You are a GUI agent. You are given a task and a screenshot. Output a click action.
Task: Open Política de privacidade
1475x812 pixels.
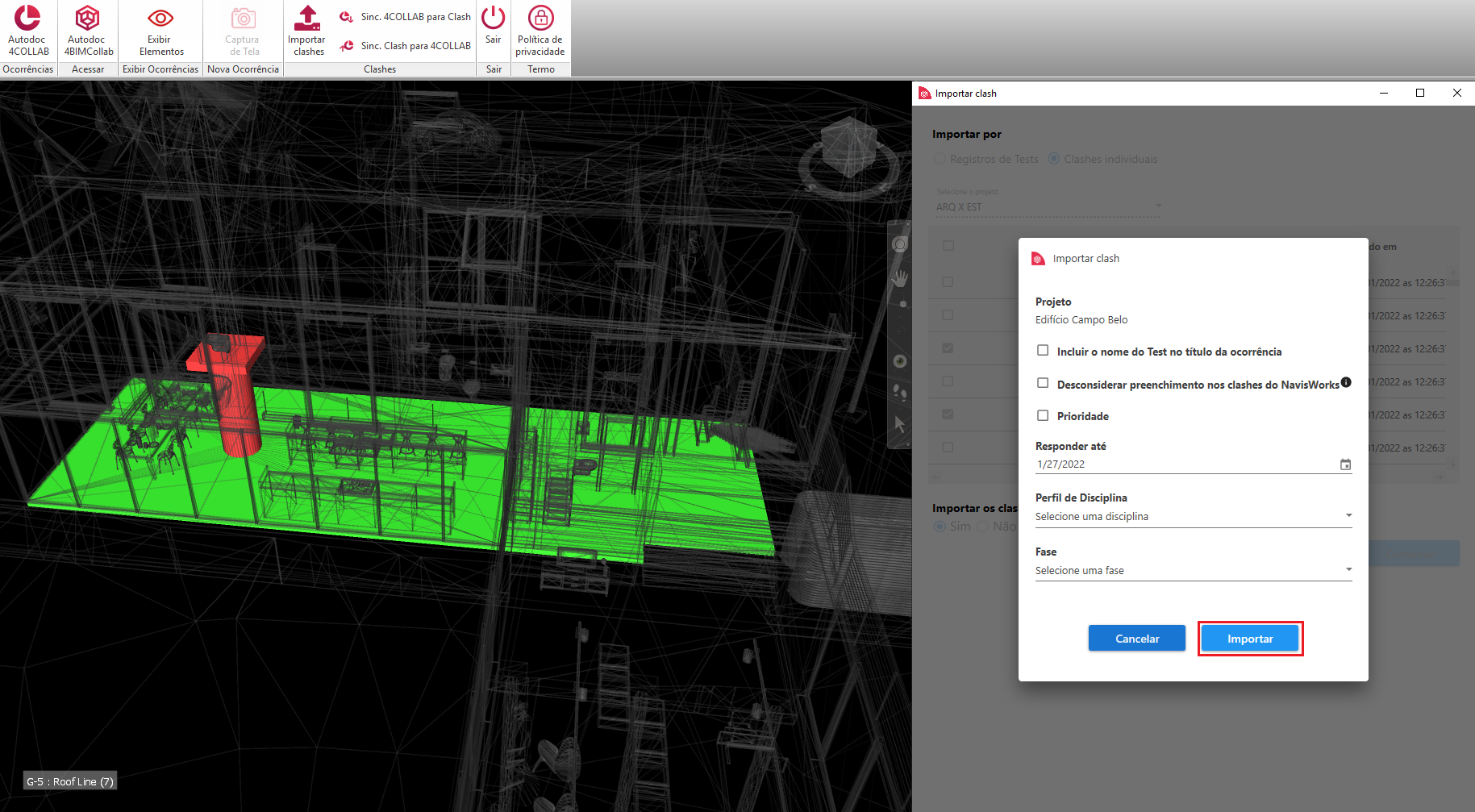540,31
